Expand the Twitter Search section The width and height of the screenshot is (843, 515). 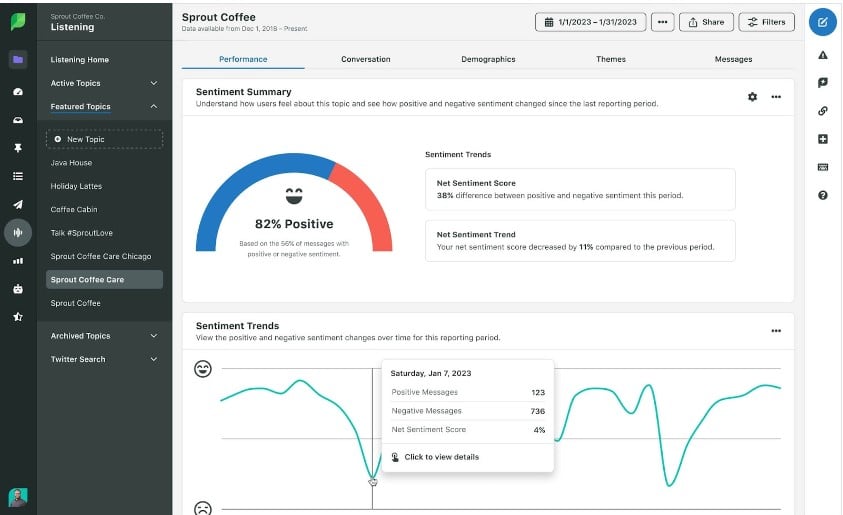point(104,359)
